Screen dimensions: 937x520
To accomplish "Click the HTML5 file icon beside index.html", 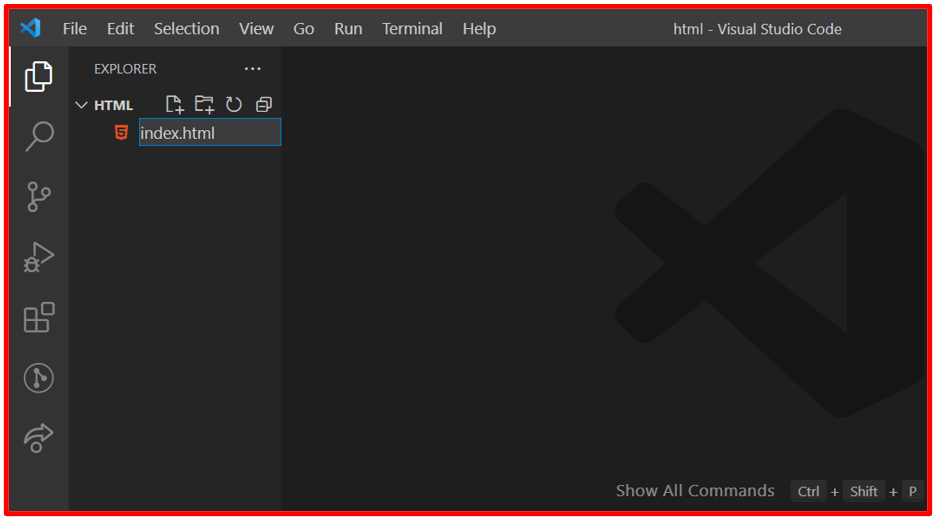I will (x=121, y=132).
